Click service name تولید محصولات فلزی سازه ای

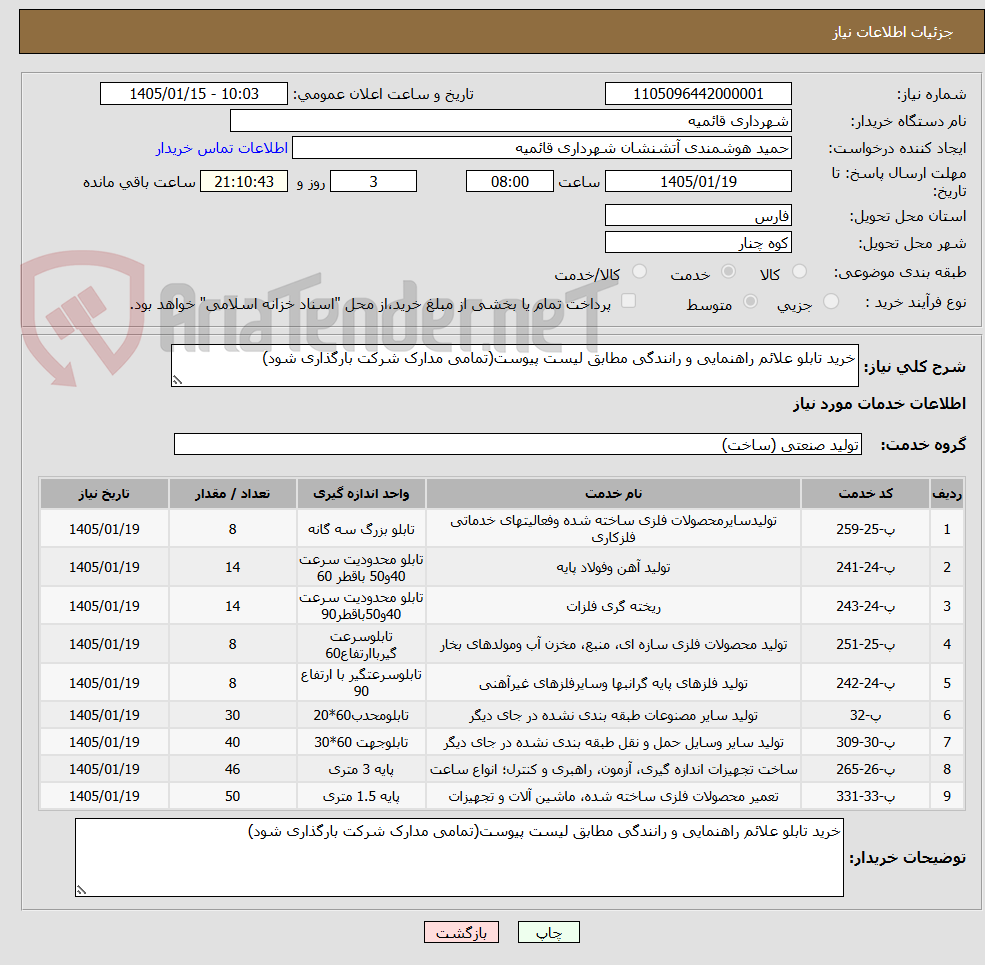pos(613,645)
